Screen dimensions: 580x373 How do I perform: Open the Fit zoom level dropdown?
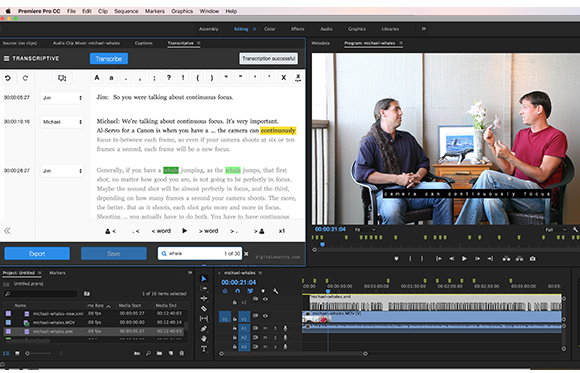point(365,230)
